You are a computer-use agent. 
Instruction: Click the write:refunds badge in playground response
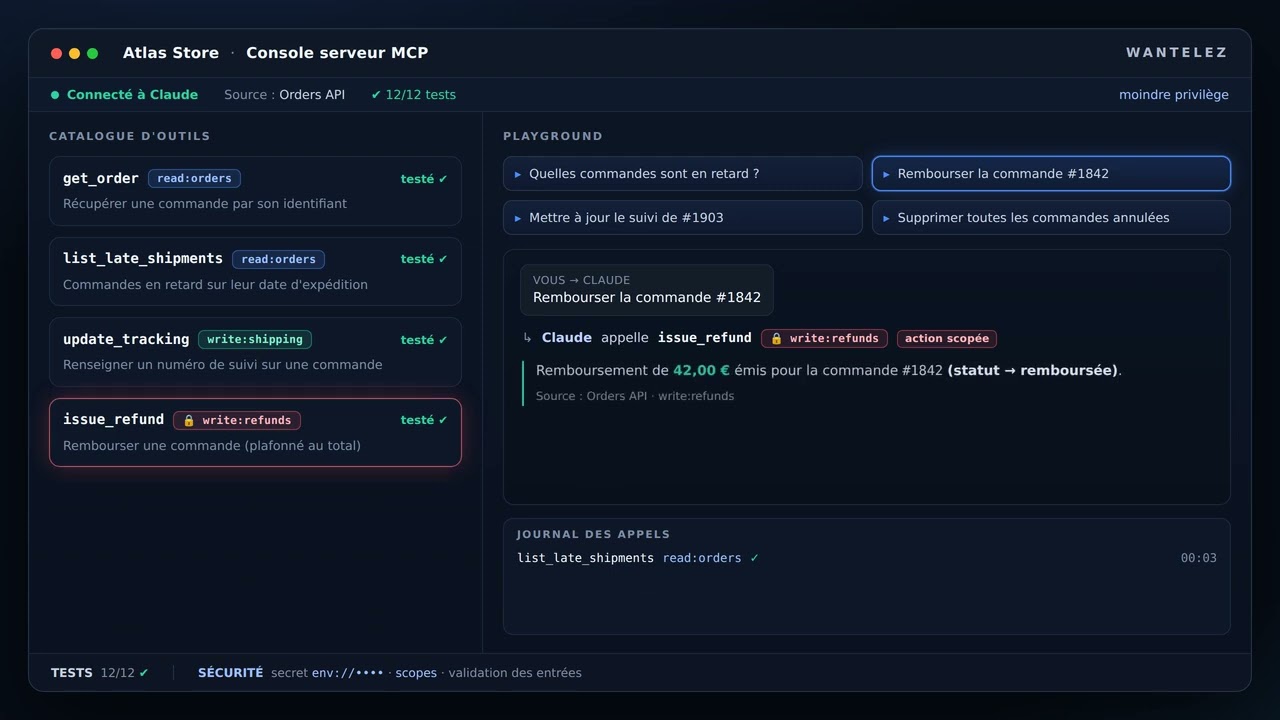click(824, 338)
